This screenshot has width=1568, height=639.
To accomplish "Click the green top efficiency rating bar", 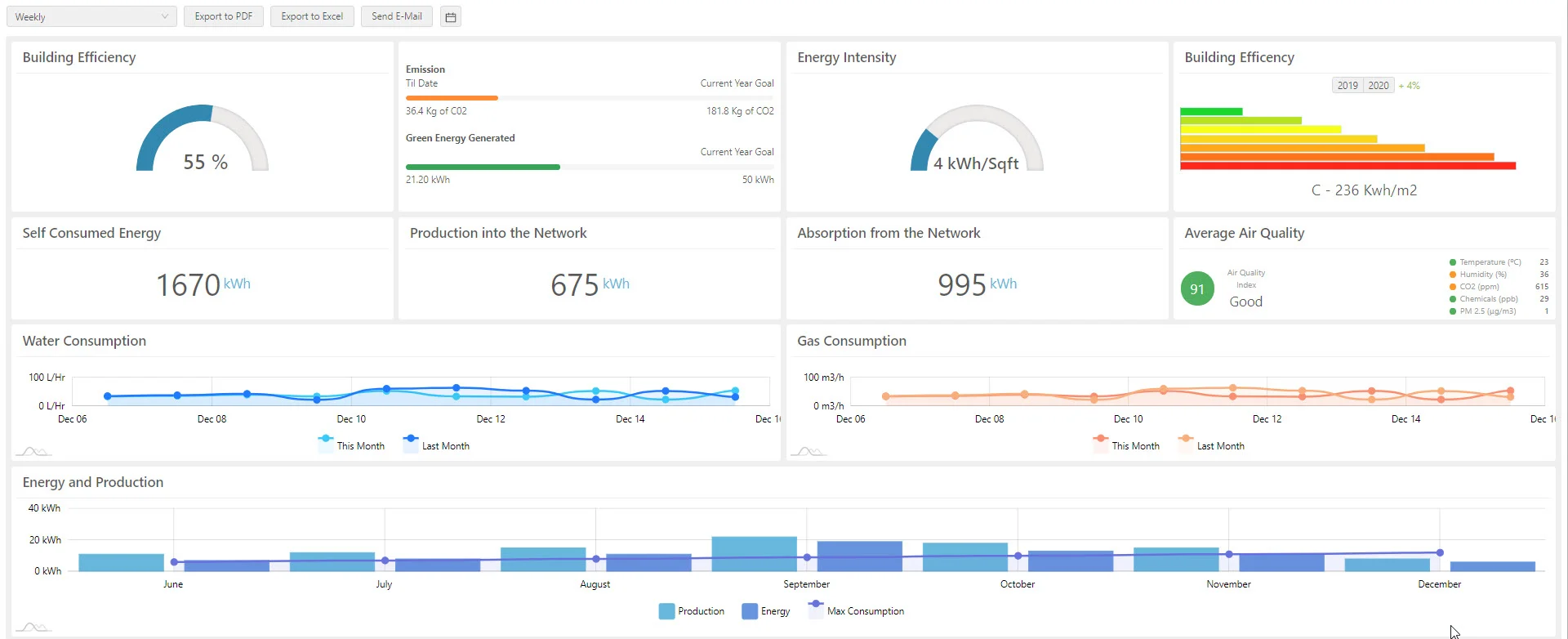I will click(x=1211, y=112).
